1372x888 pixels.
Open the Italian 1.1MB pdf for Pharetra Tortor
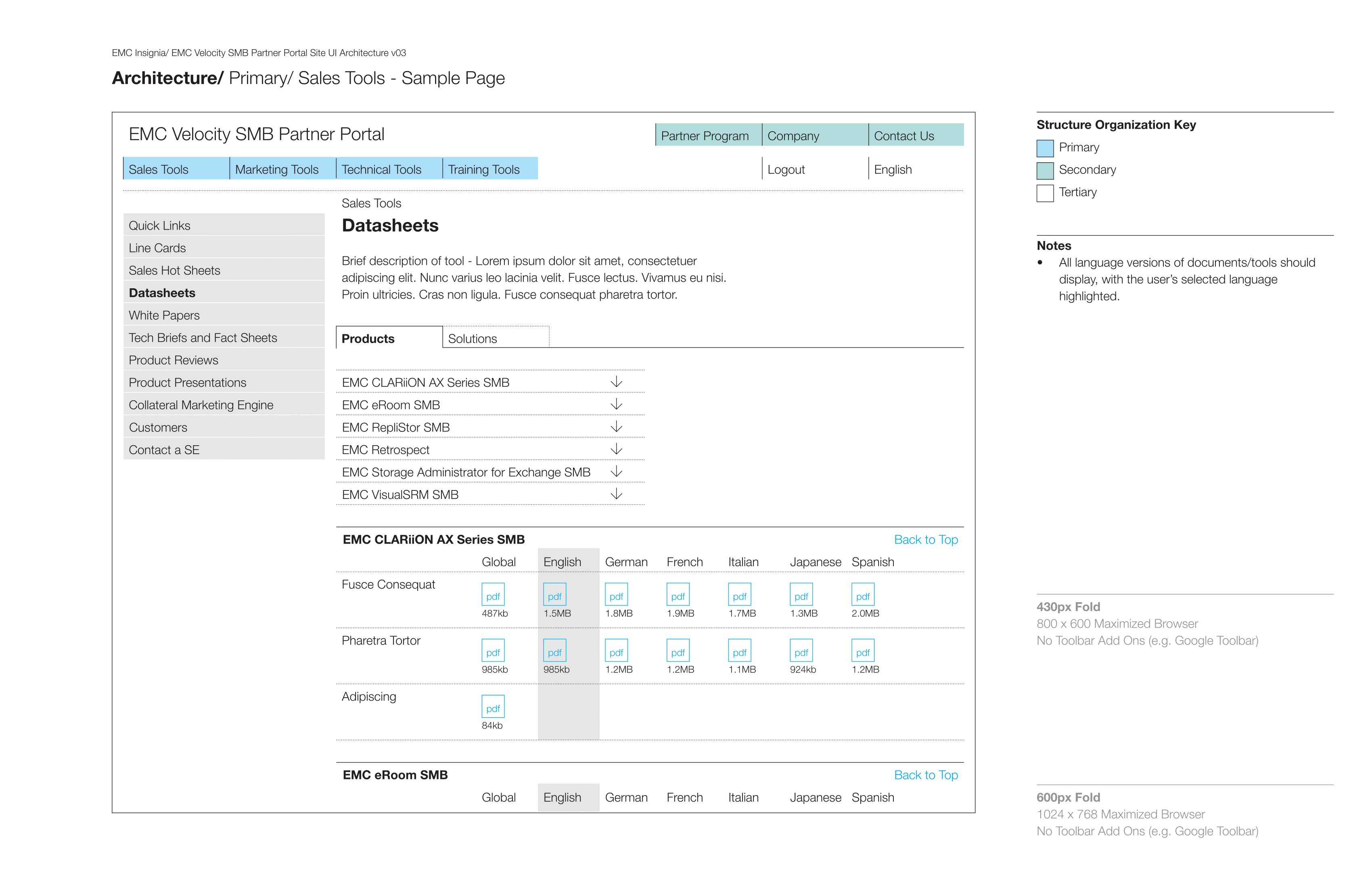740,650
